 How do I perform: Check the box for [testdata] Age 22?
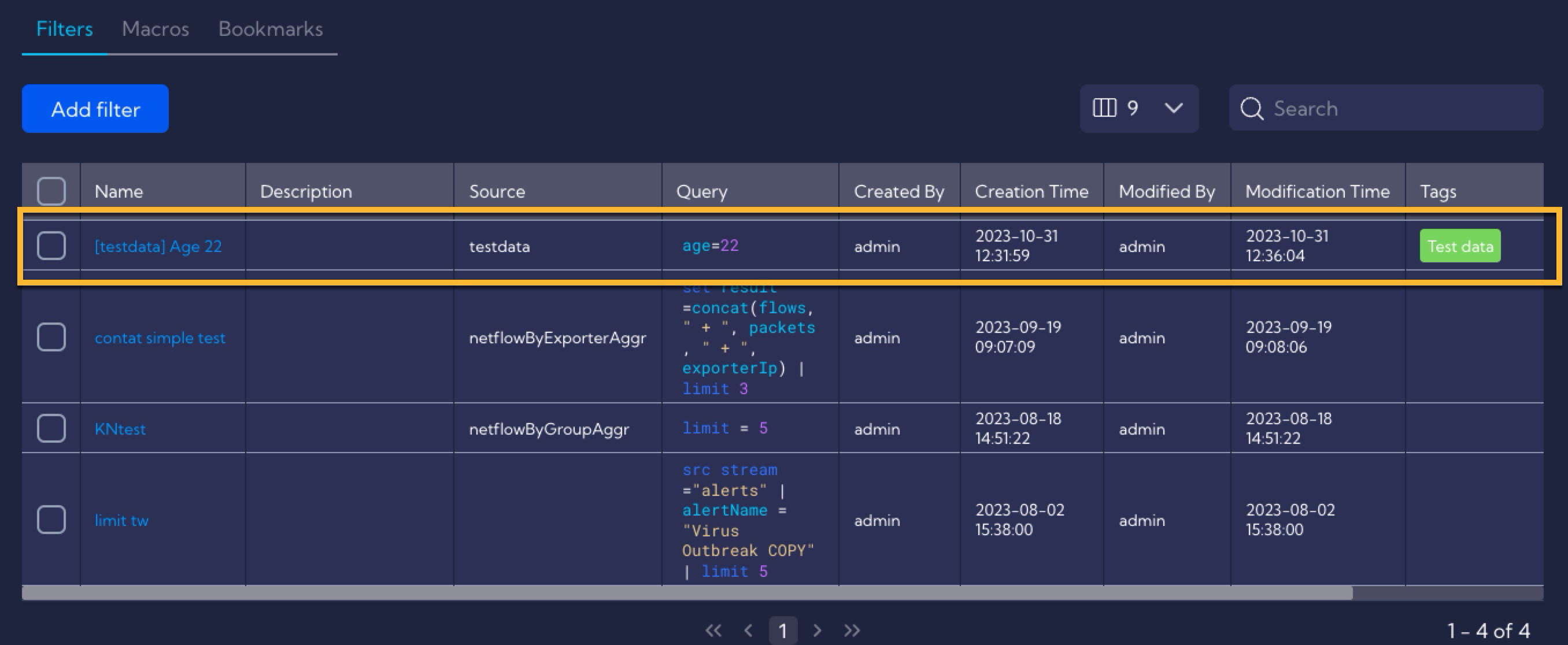pyautogui.click(x=51, y=246)
